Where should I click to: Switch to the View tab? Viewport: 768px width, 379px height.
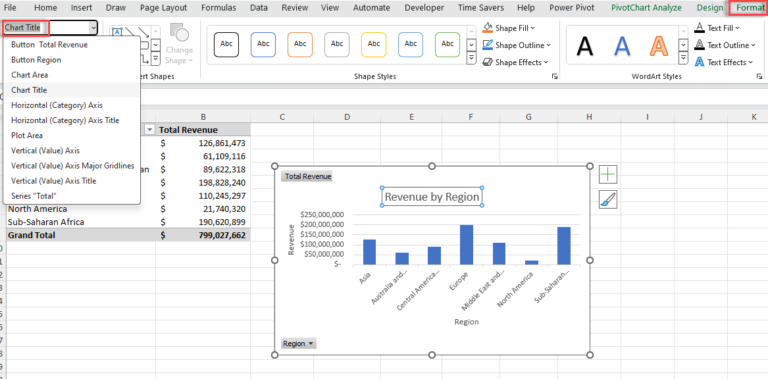pyautogui.click(x=330, y=7)
